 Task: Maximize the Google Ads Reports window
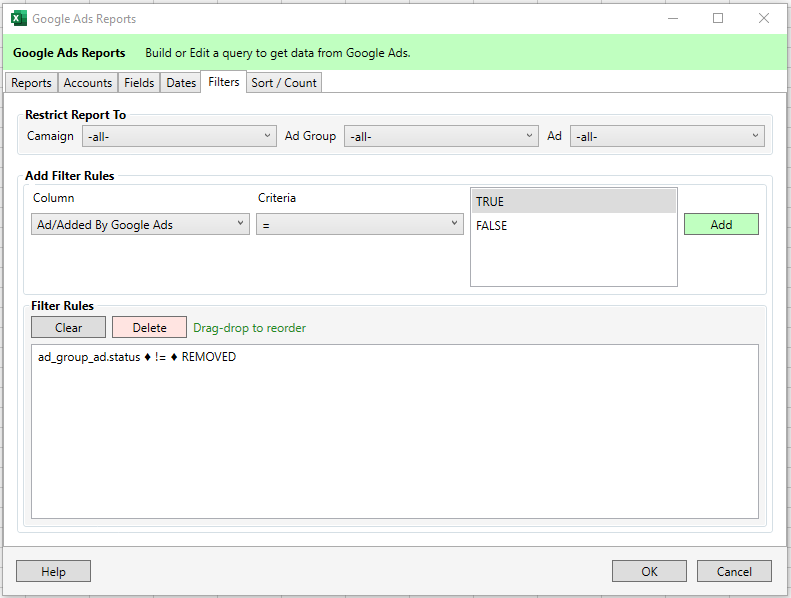click(x=718, y=19)
